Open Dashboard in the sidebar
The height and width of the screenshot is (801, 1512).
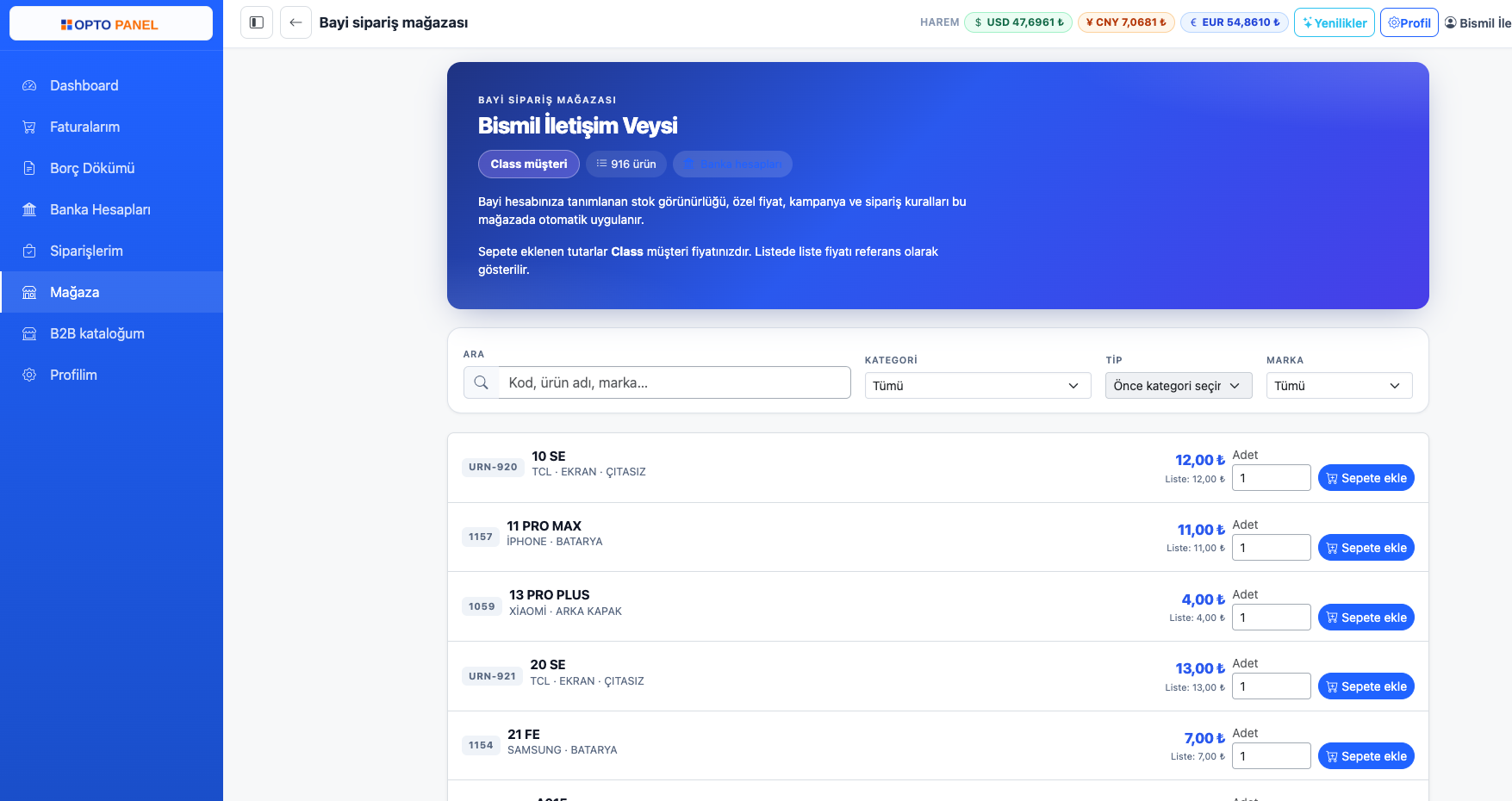pos(111,85)
